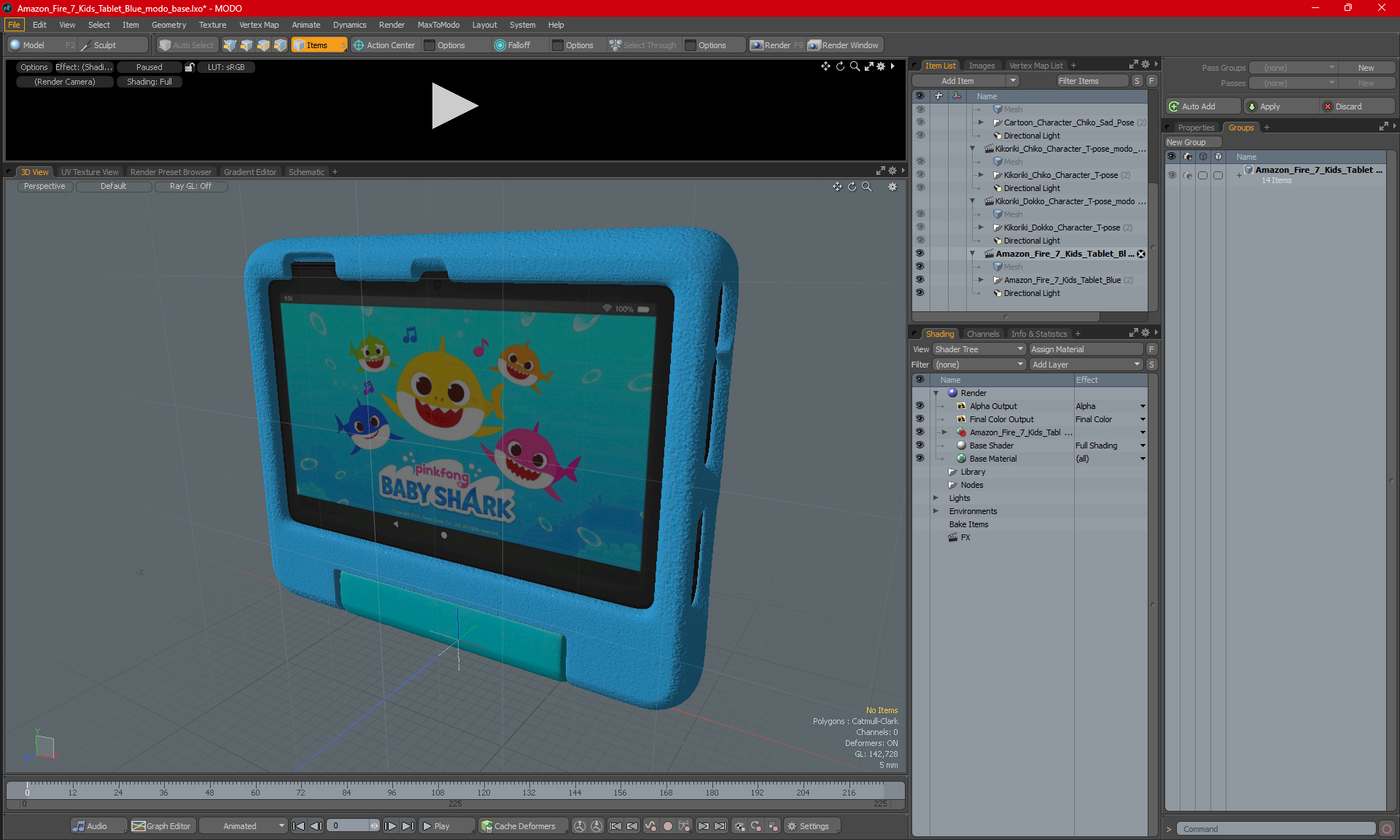This screenshot has width=1400, height=840.
Task: Select Edges selection mode icon
Action: click(246, 45)
